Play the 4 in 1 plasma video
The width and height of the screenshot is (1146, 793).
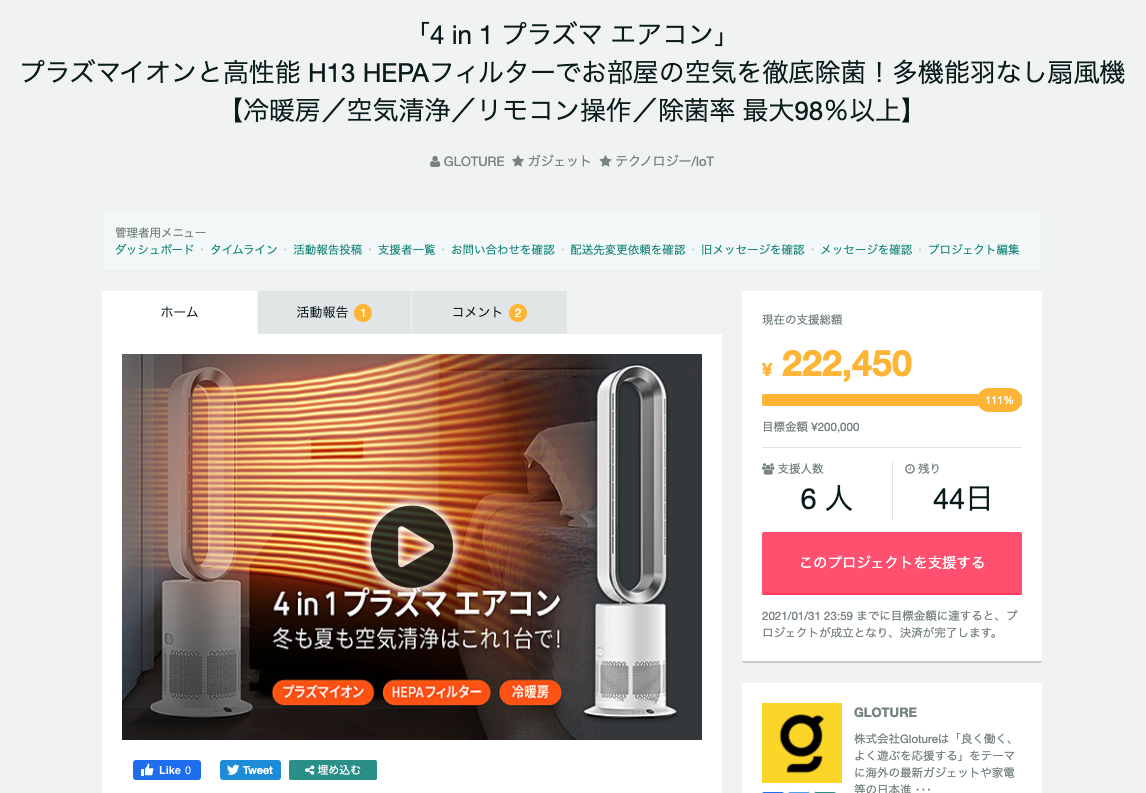click(x=411, y=546)
